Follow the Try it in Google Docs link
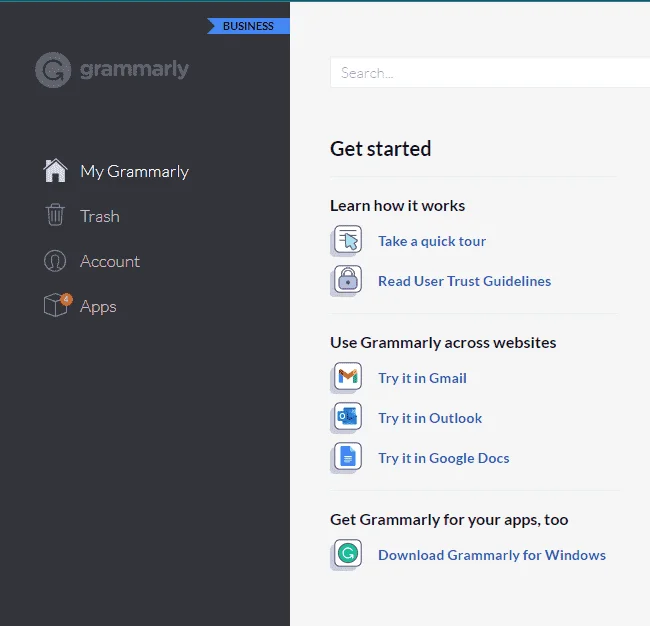Viewport: 650px width, 626px height. click(x=444, y=458)
